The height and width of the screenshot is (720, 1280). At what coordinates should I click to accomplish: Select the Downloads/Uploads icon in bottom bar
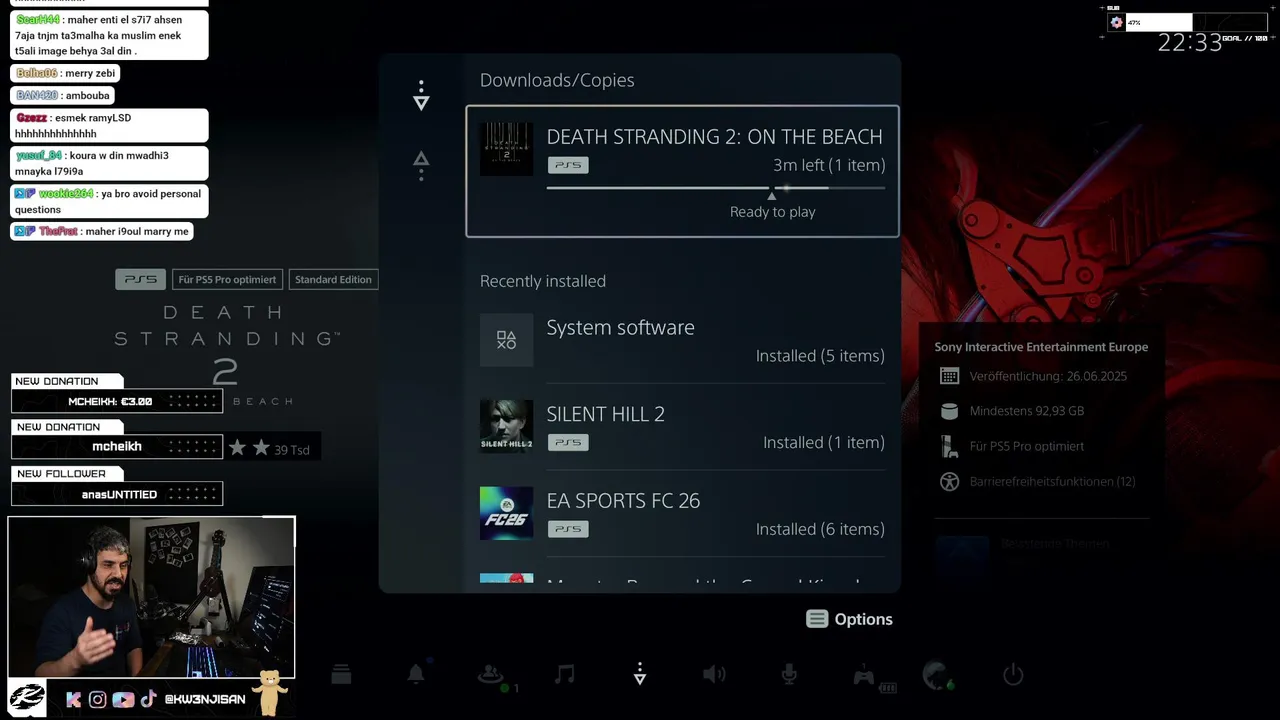point(640,675)
